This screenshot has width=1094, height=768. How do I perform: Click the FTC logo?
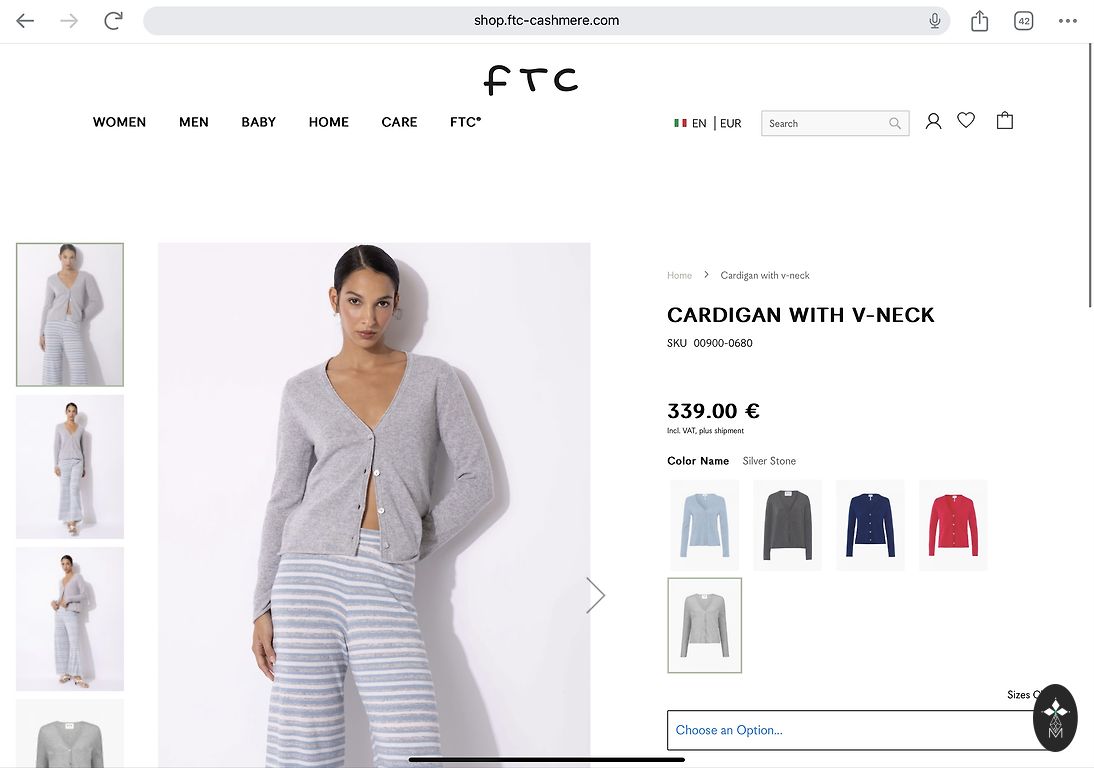coord(531,80)
